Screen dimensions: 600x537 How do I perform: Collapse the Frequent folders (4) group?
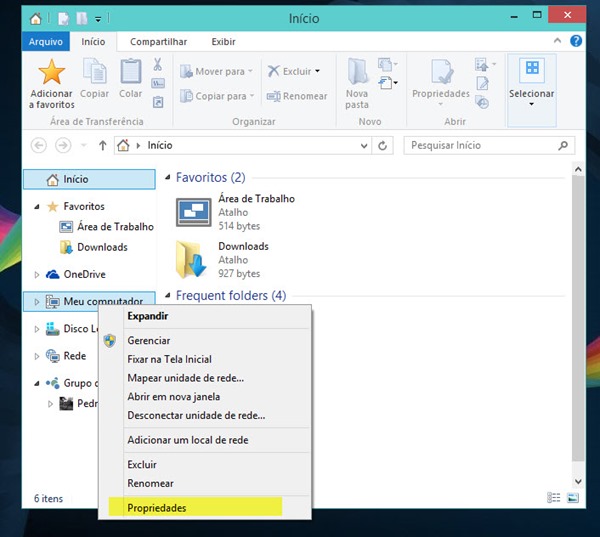(x=168, y=295)
